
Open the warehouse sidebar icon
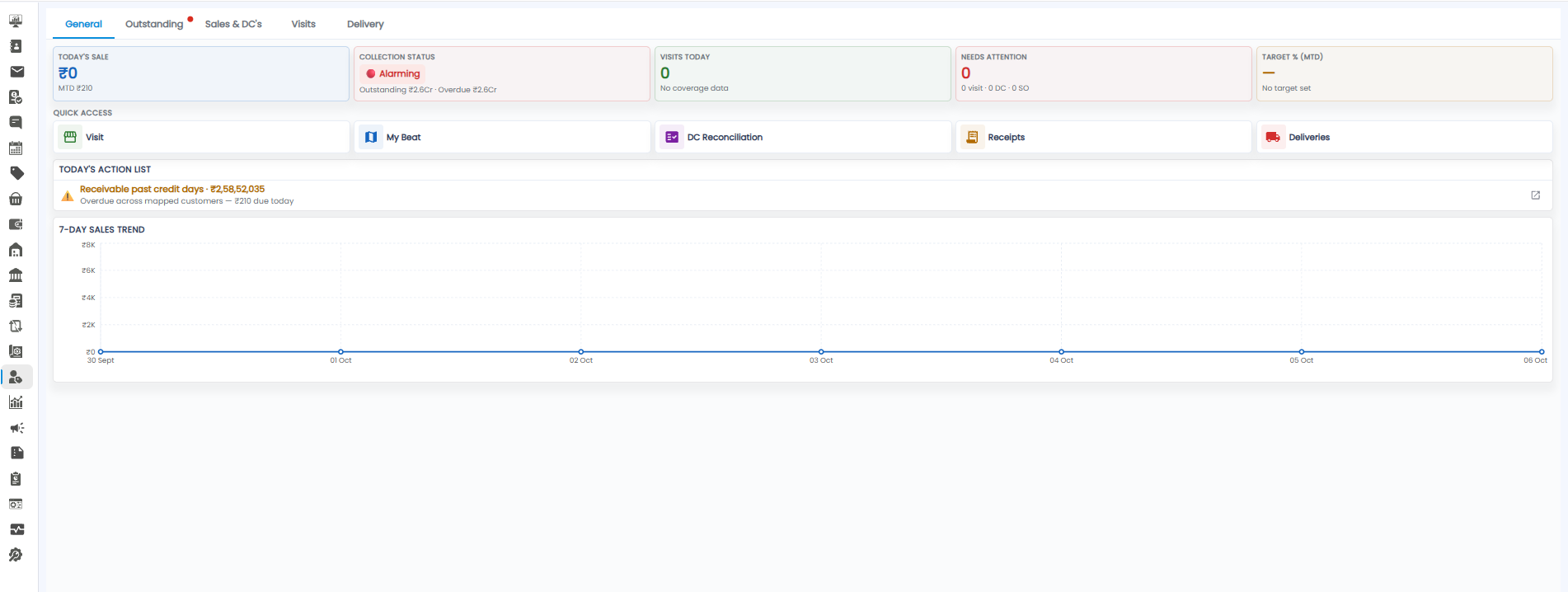16,250
